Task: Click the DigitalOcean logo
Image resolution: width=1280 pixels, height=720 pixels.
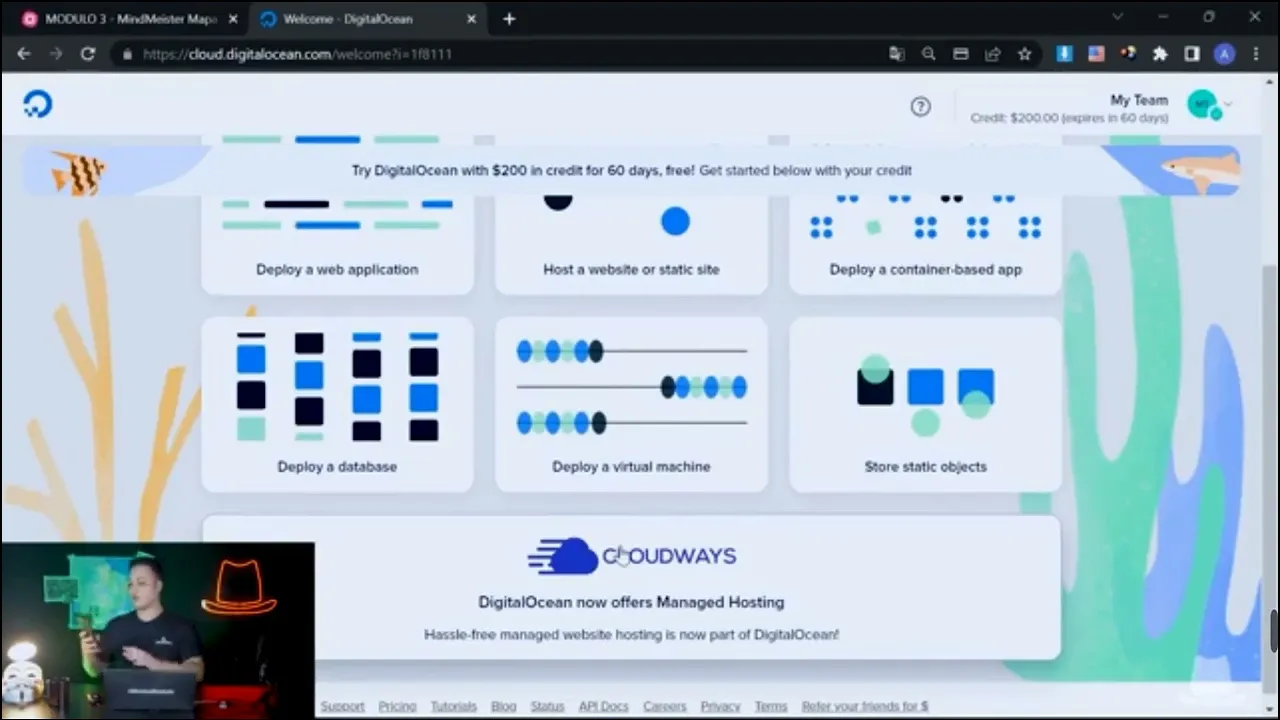Action: click(x=38, y=104)
